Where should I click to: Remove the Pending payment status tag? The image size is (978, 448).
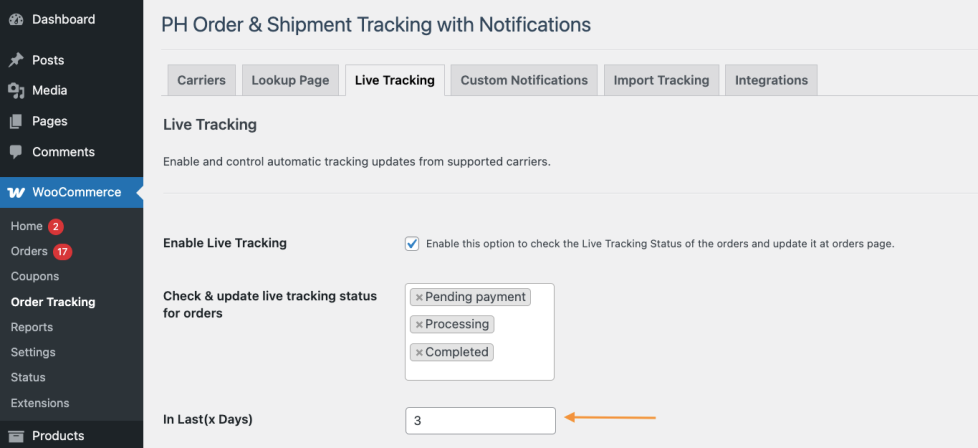pos(419,297)
